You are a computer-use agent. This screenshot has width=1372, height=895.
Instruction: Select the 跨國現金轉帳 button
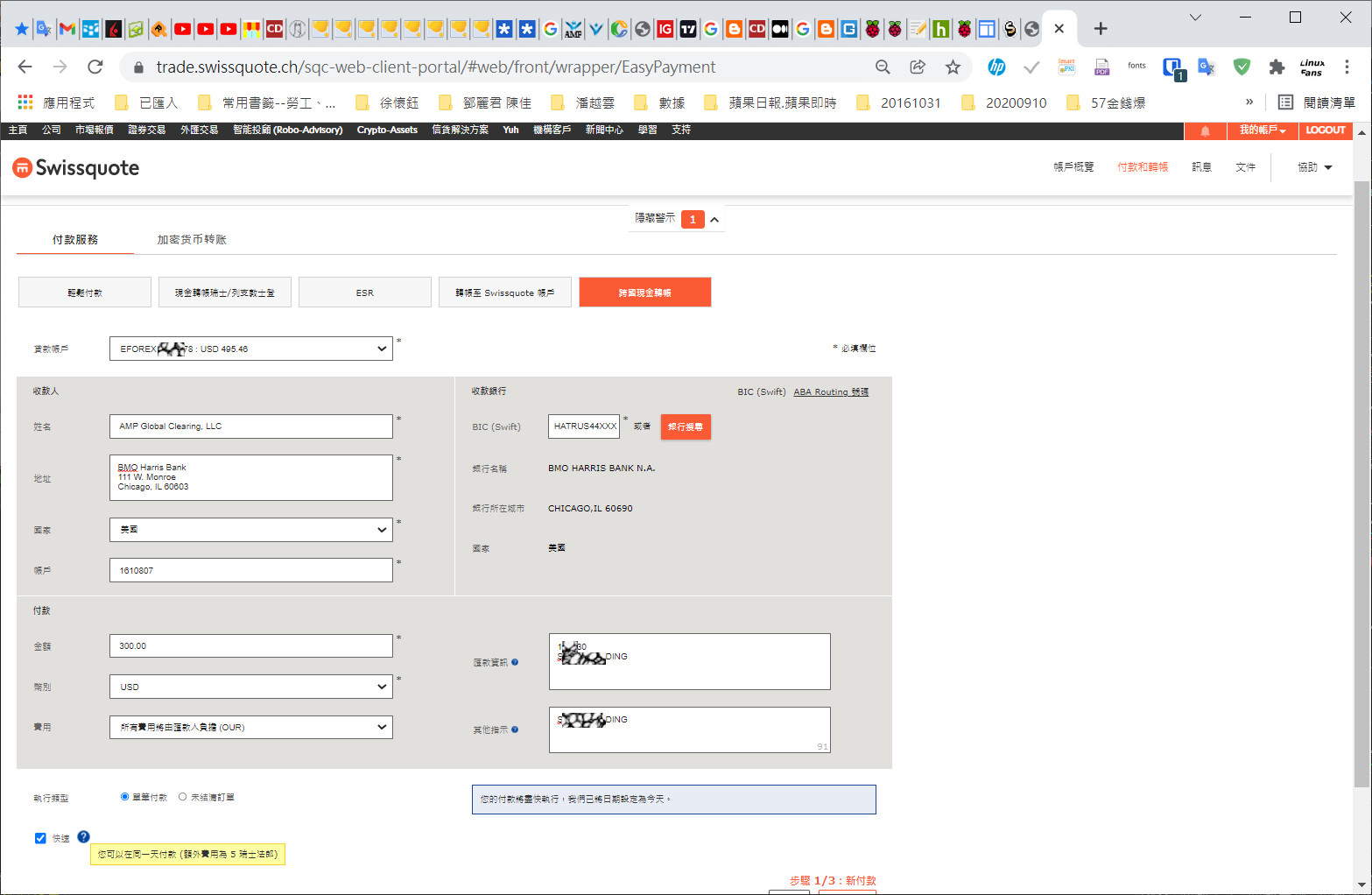tap(645, 292)
